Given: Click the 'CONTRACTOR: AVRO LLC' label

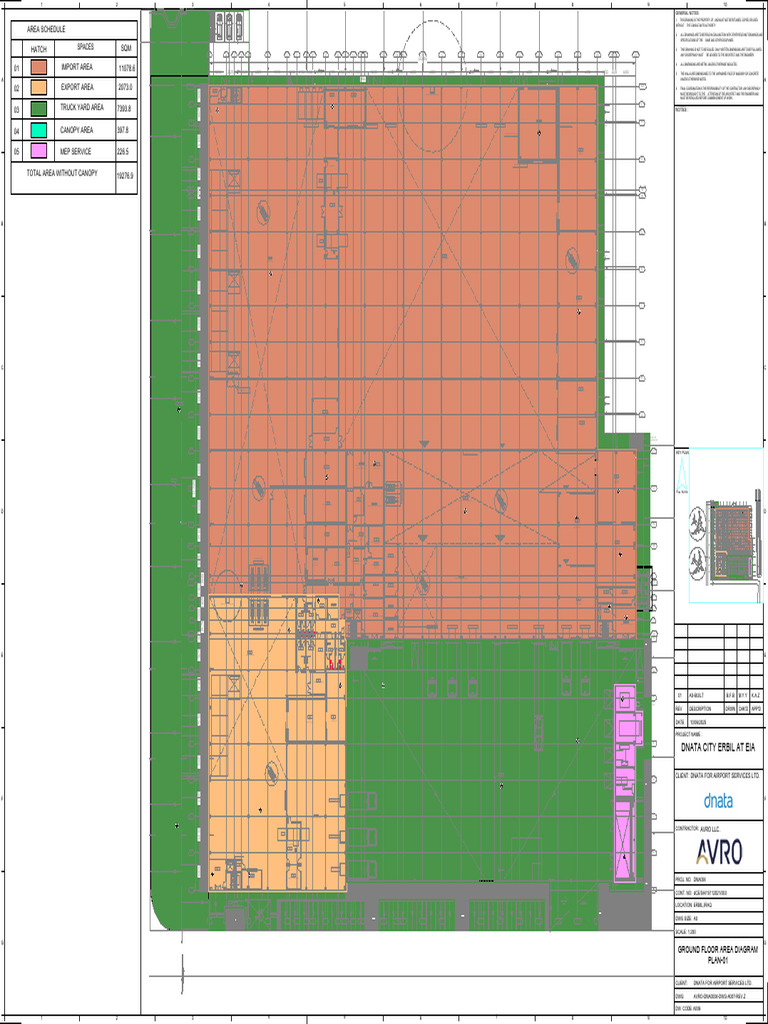Looking at the screenshot, I should tap(699, 828).
